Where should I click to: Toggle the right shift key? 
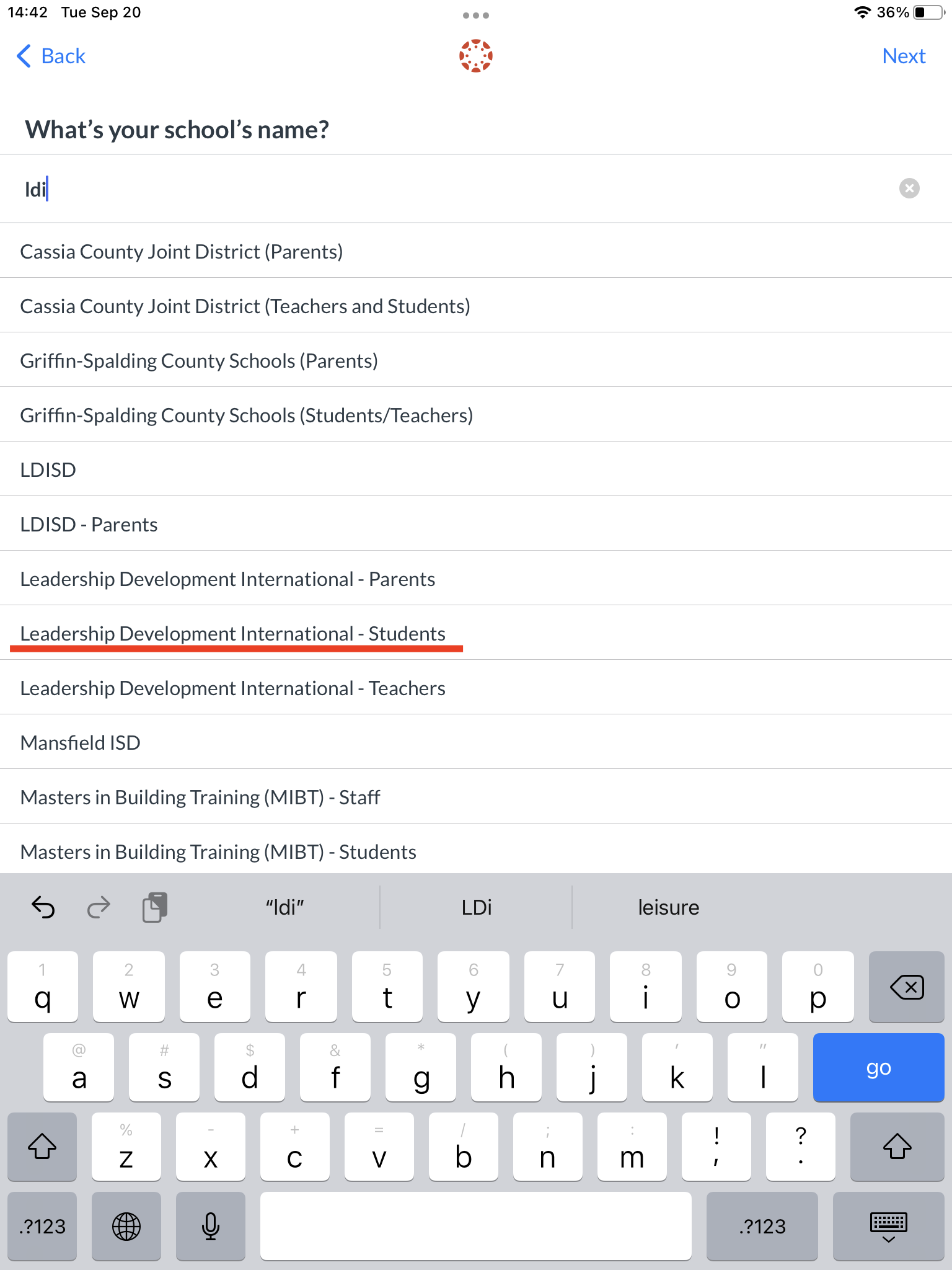pos(897,1146)
